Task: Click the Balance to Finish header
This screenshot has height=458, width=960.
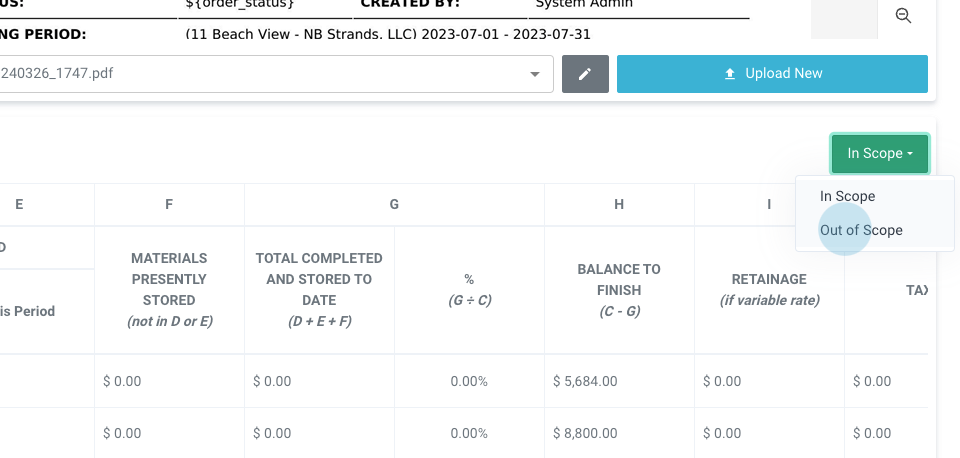Action: (619, 290)
